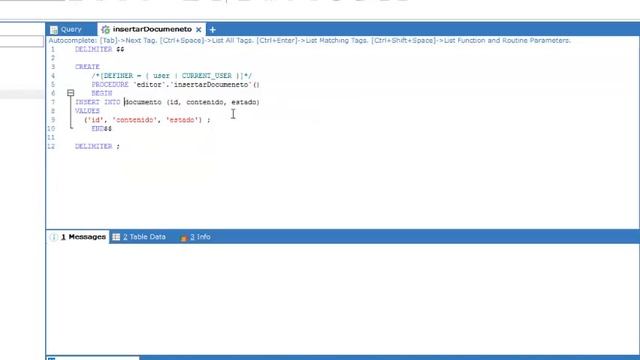Click the DEFINER comment on line 4
The image size is (640, 360).
click(x=172, y=76)
